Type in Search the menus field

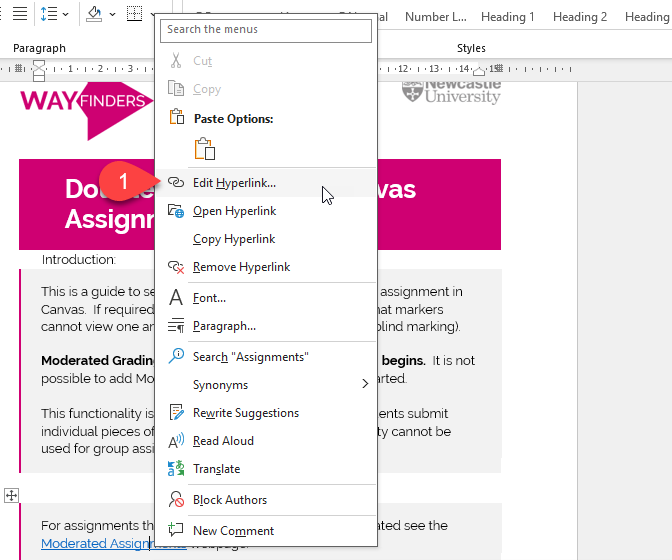(x=266, y=30)
